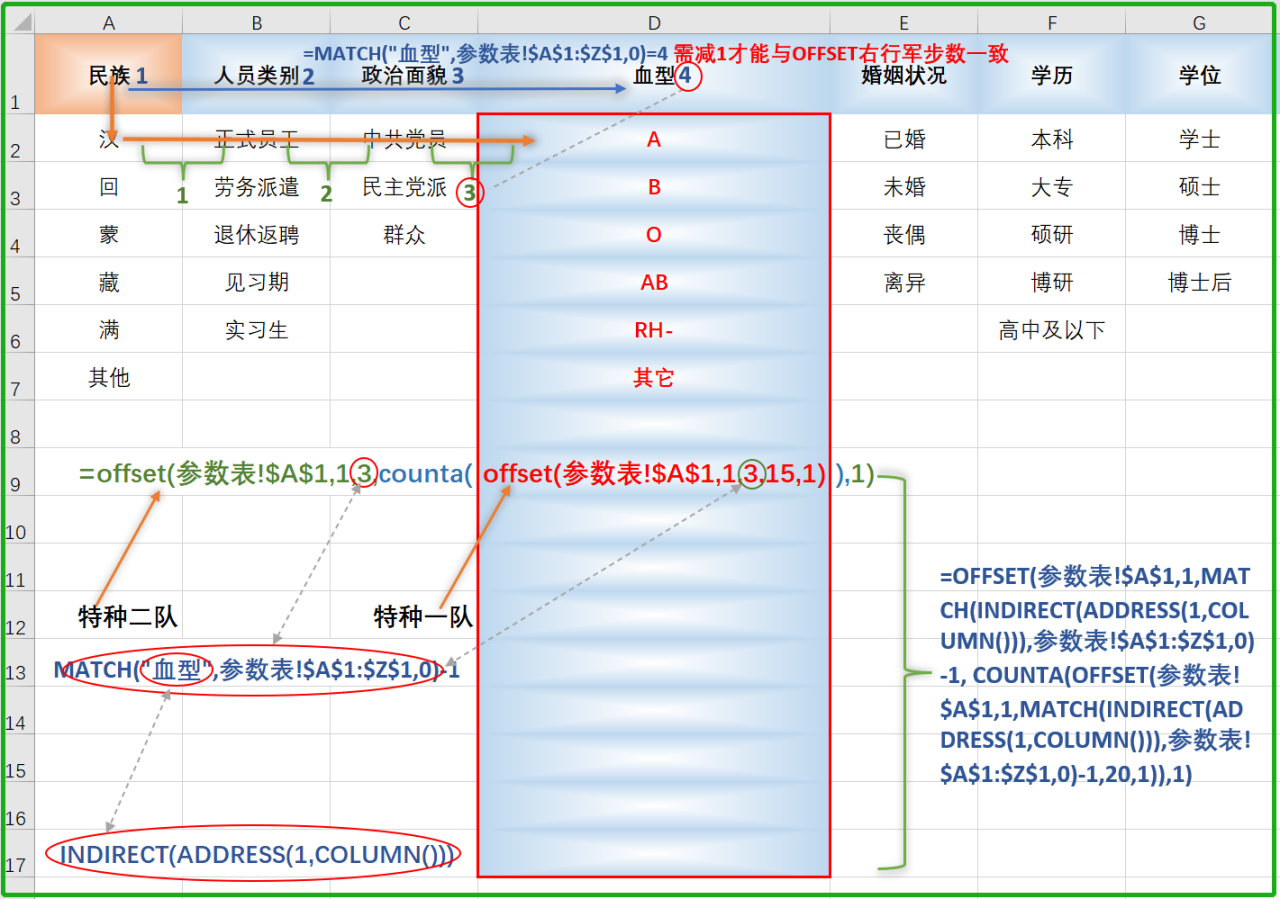The width and height of the screenshot is (1280, 899).
Task: Select the 高中及以下 cell
Action: [x=1052, y=329]
